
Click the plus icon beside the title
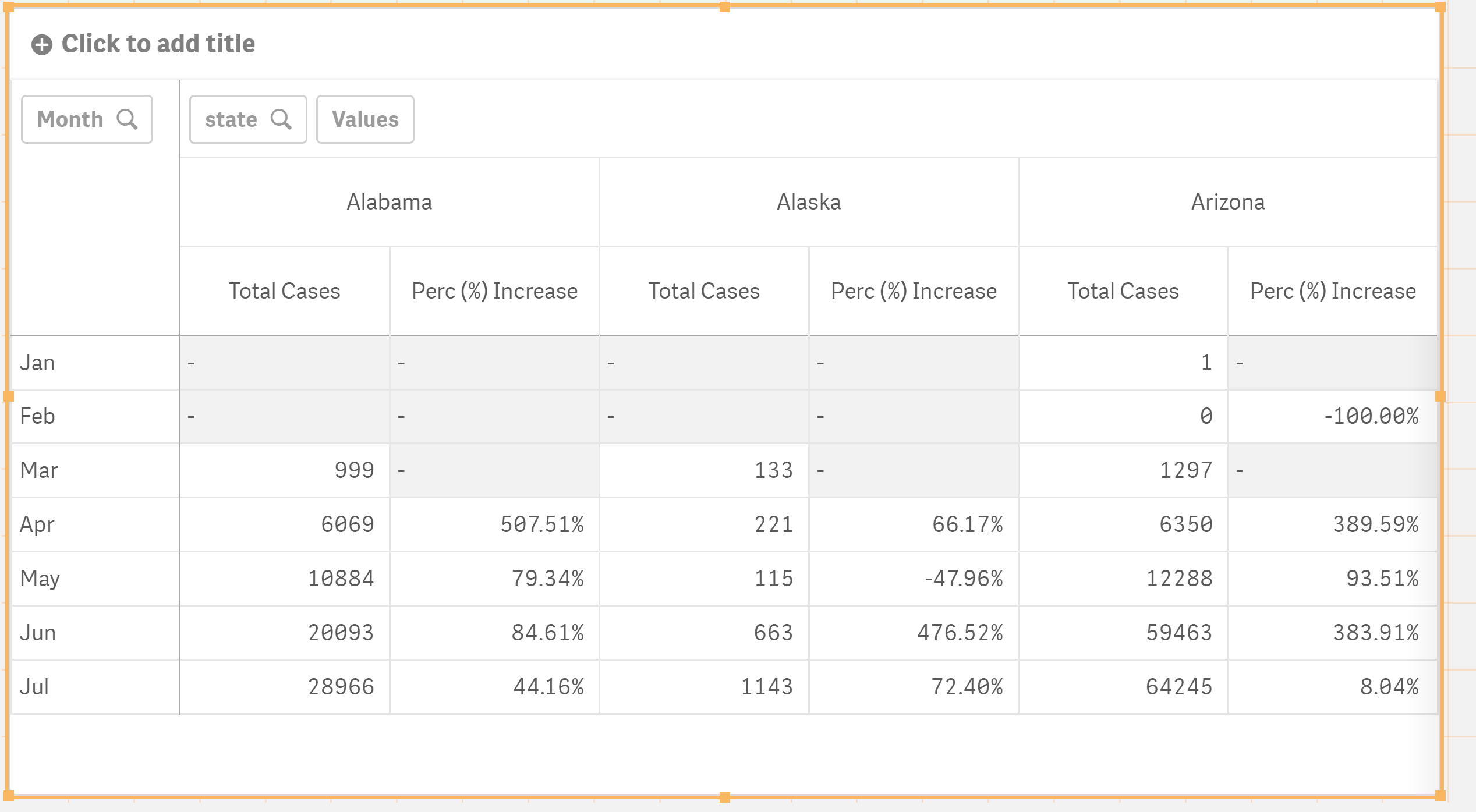pos(42,44)
